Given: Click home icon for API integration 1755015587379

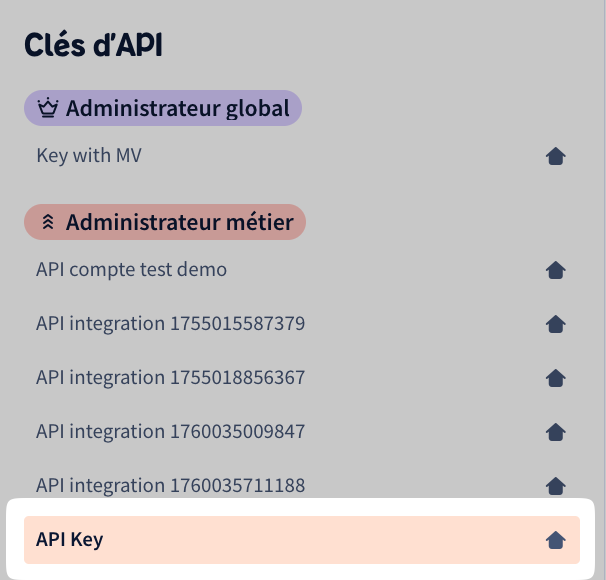Looking at the screenshot, I should 556,324.
